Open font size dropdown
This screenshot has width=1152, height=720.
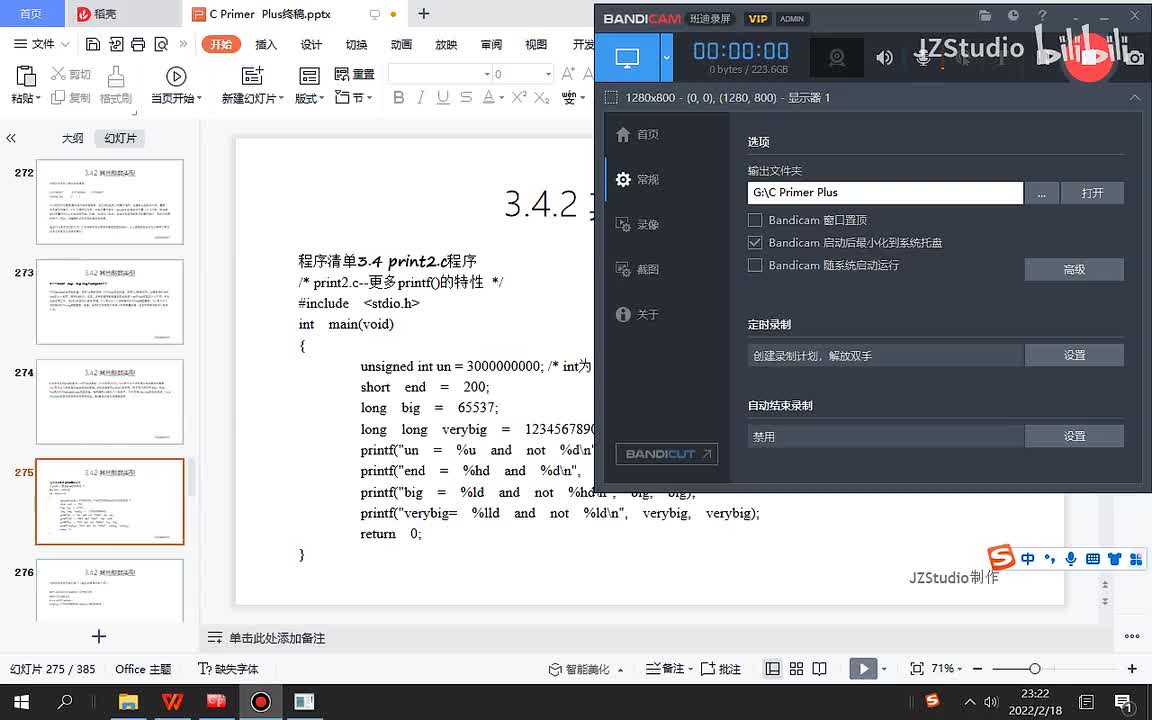(x=548, y=74)
